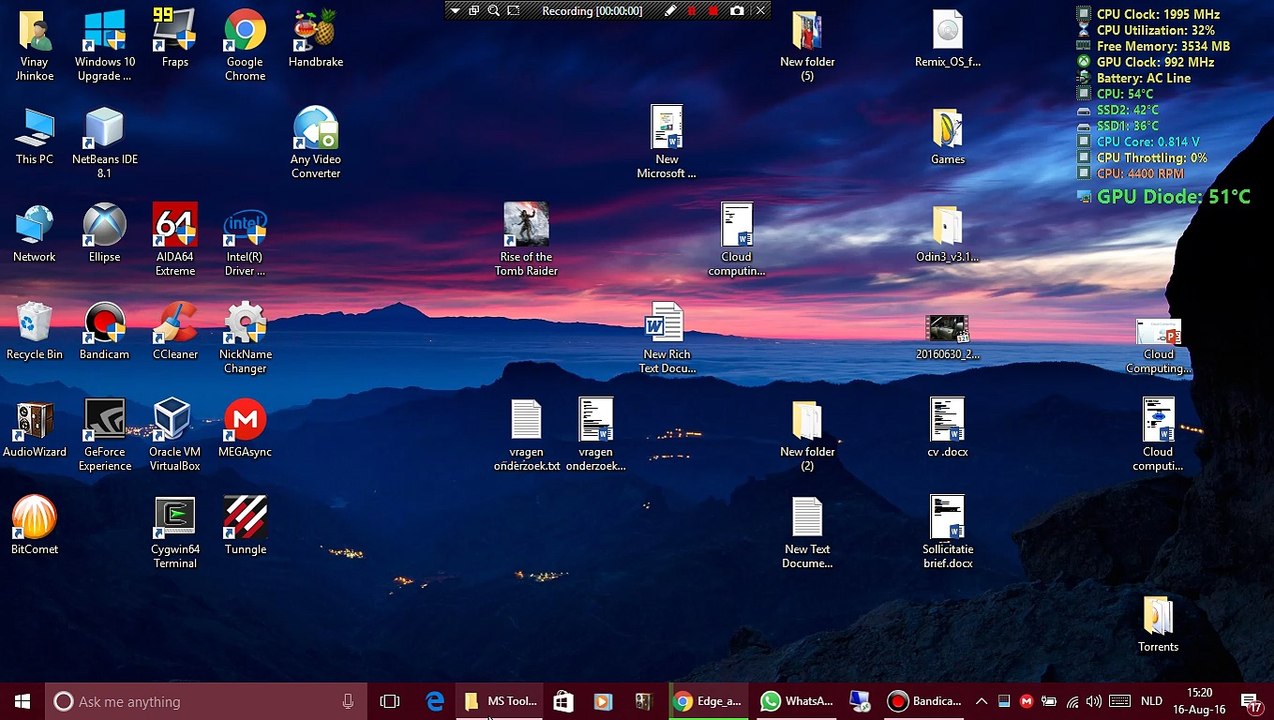Open the Recycle Bin
This screenshot has height=720, width=1274.
tap(34, 331)
